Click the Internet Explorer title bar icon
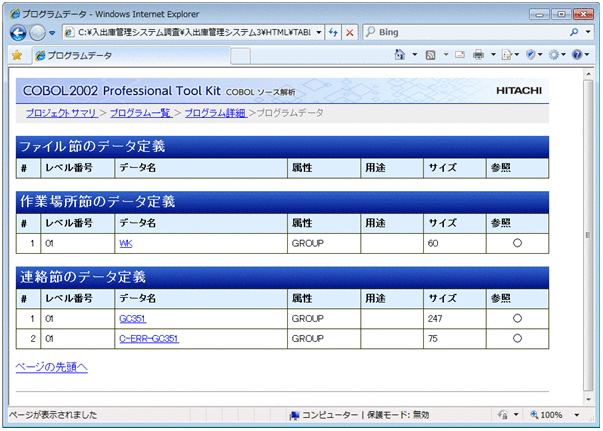This screenshot has width=603, height=431. (15, 14)
